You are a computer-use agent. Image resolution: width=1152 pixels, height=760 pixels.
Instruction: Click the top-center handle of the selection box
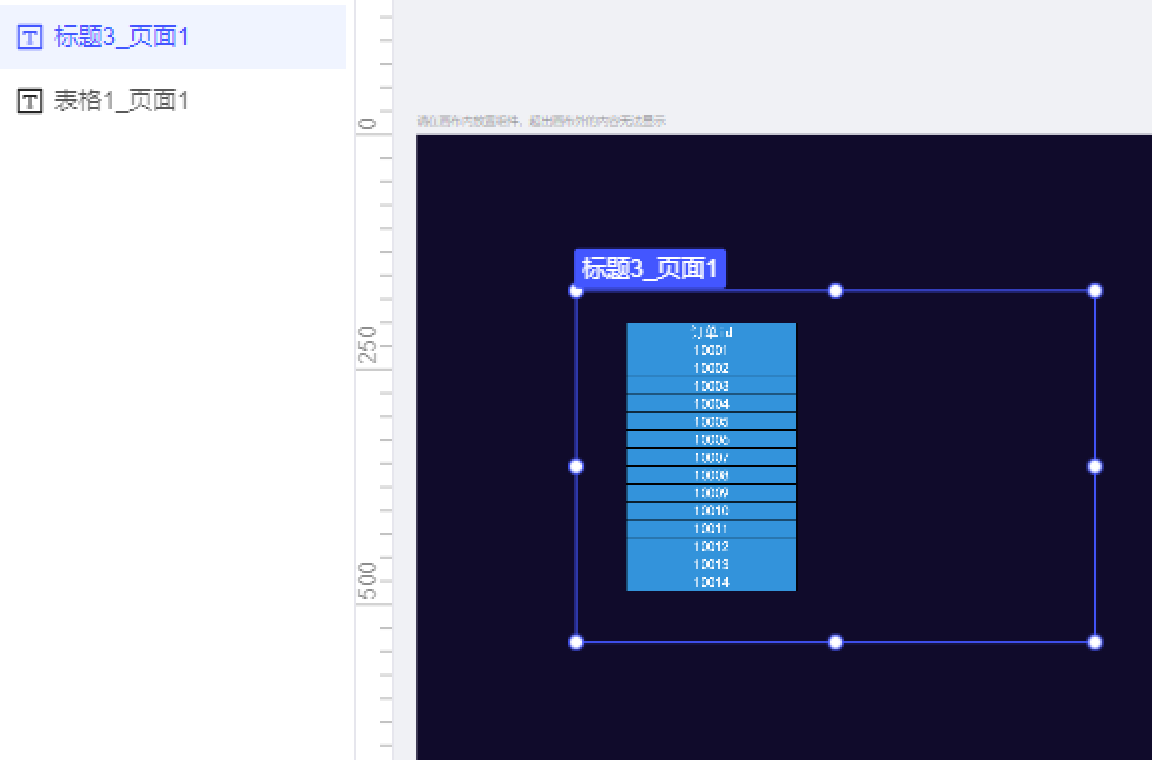(835, 291)
